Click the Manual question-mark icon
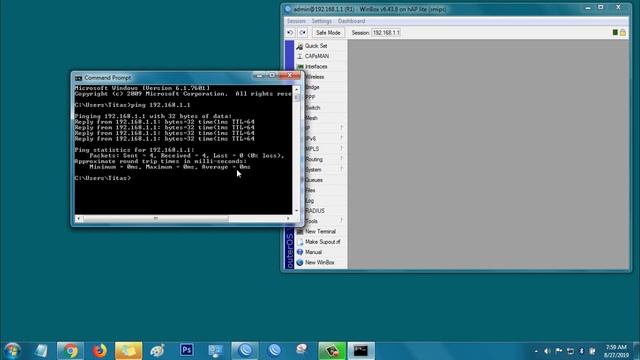Viewport: 640px width, 360px height. click(300, 252)
